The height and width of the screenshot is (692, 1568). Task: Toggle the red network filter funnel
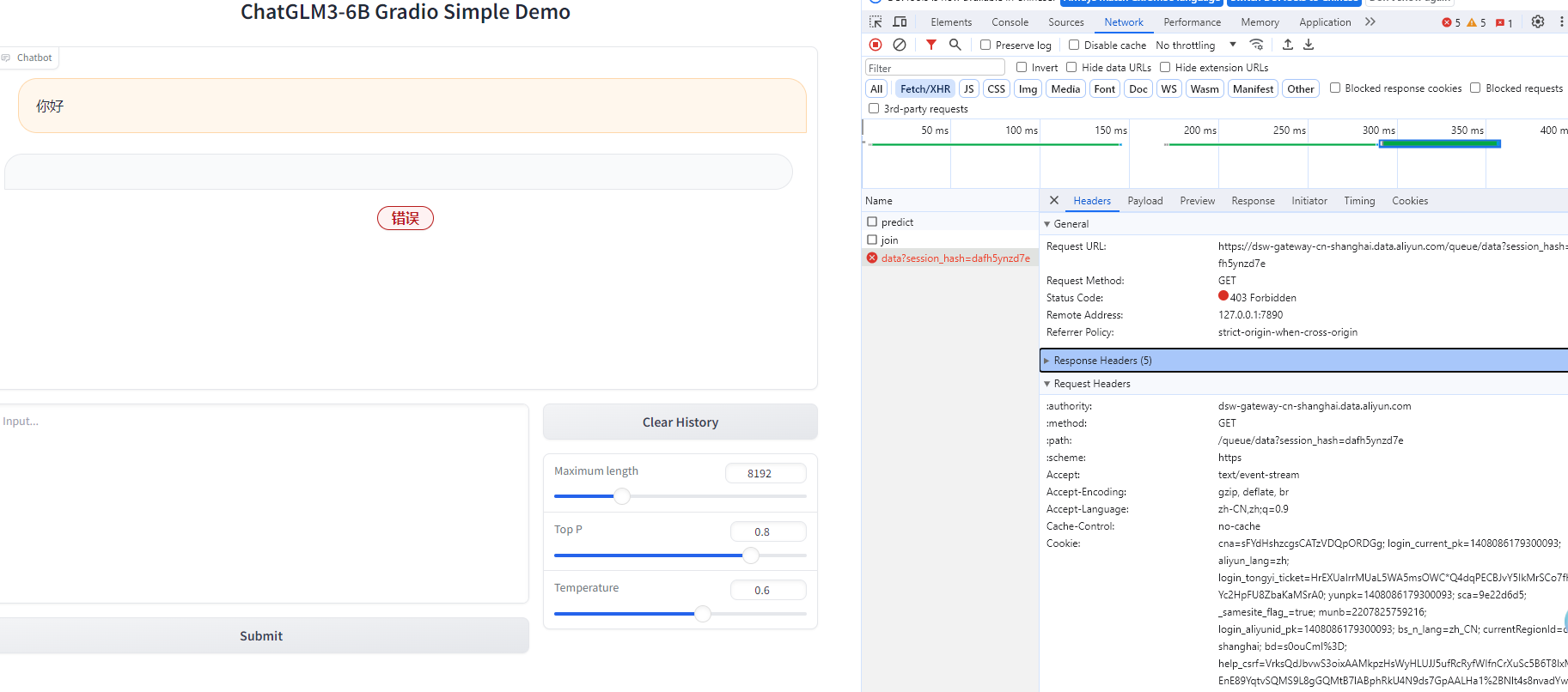tap(931, 45)
